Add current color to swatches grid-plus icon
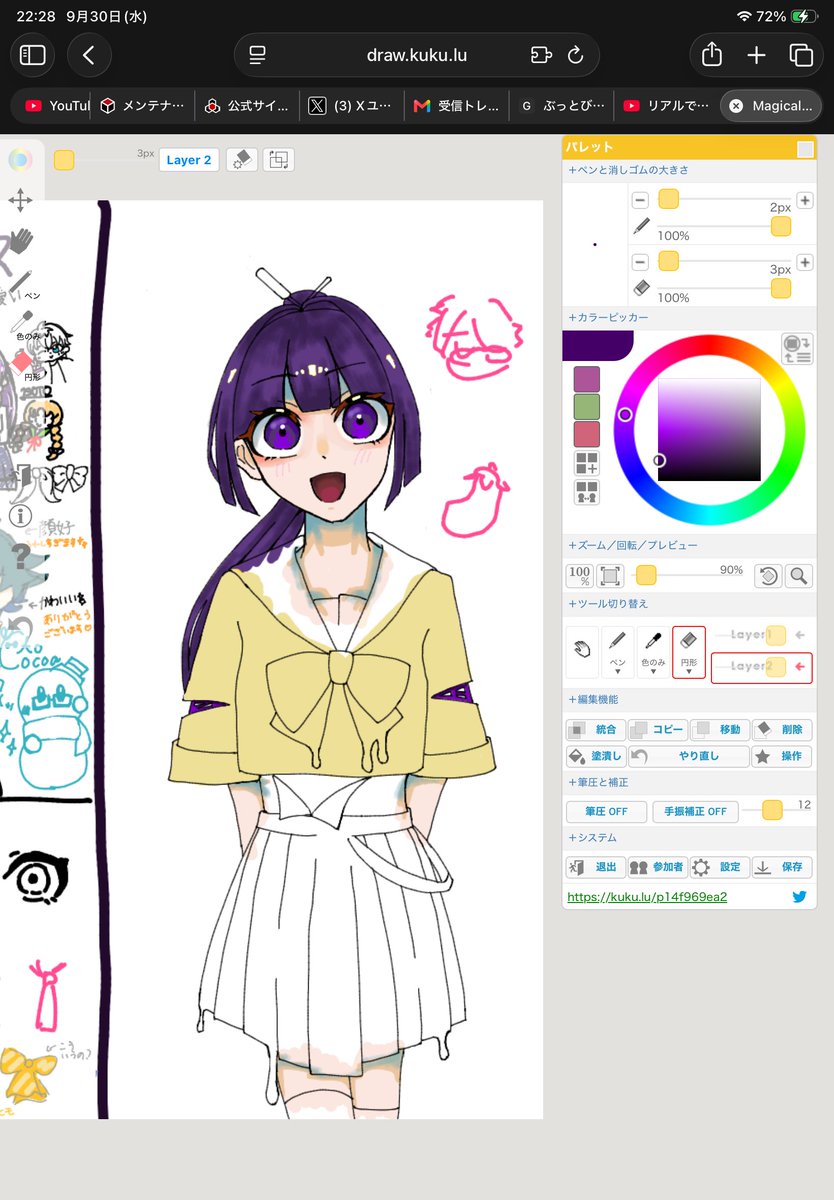The image size is (834, 1200). [586, 463]
